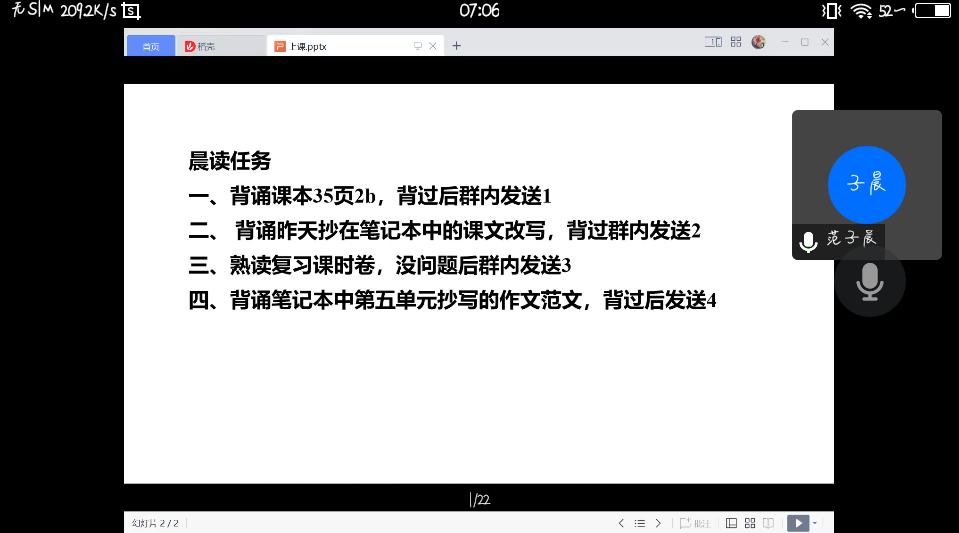Switch to the 首页 home tab
This screenshot has width=959, height=533.
[x=150, y=46]
